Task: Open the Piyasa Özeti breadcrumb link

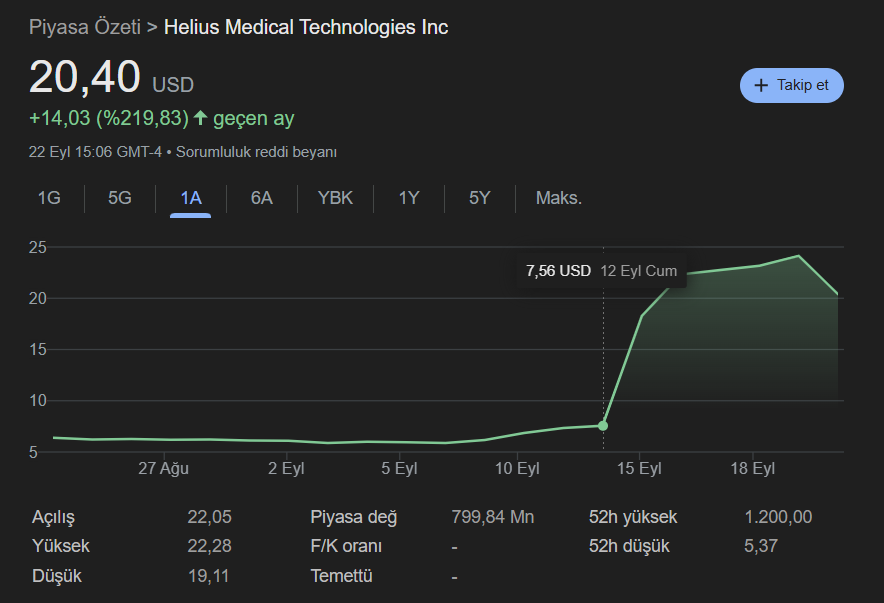Action: 85,27
